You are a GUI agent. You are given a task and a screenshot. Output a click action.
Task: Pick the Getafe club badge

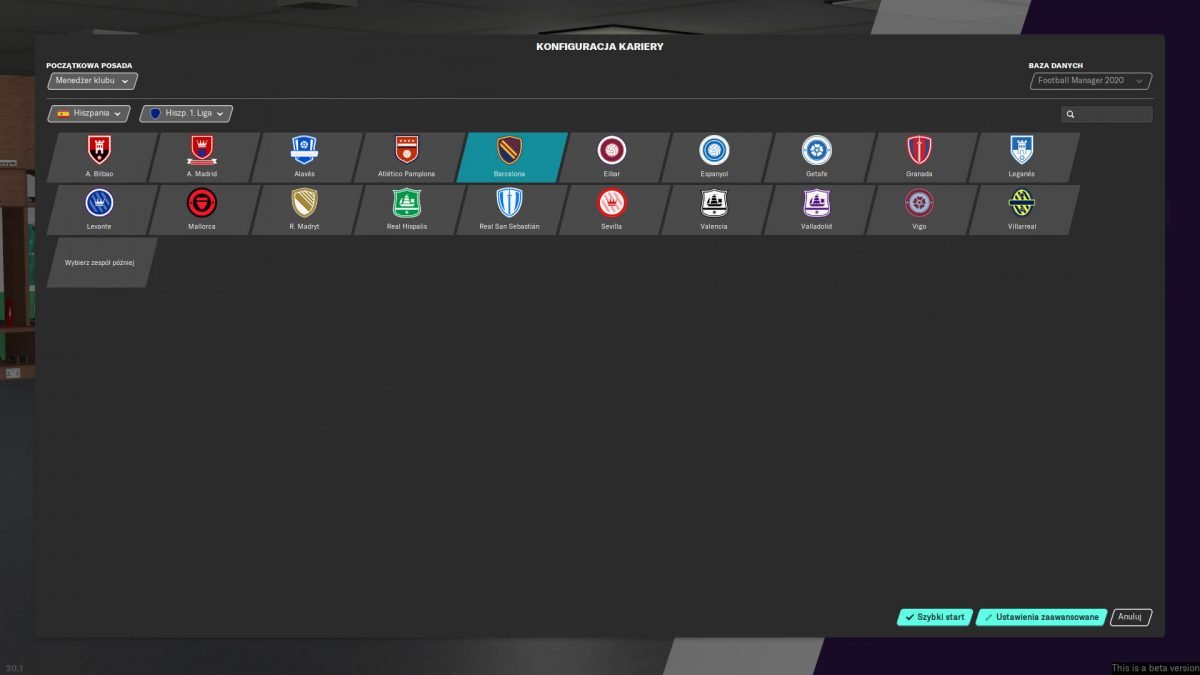(817, 150)
